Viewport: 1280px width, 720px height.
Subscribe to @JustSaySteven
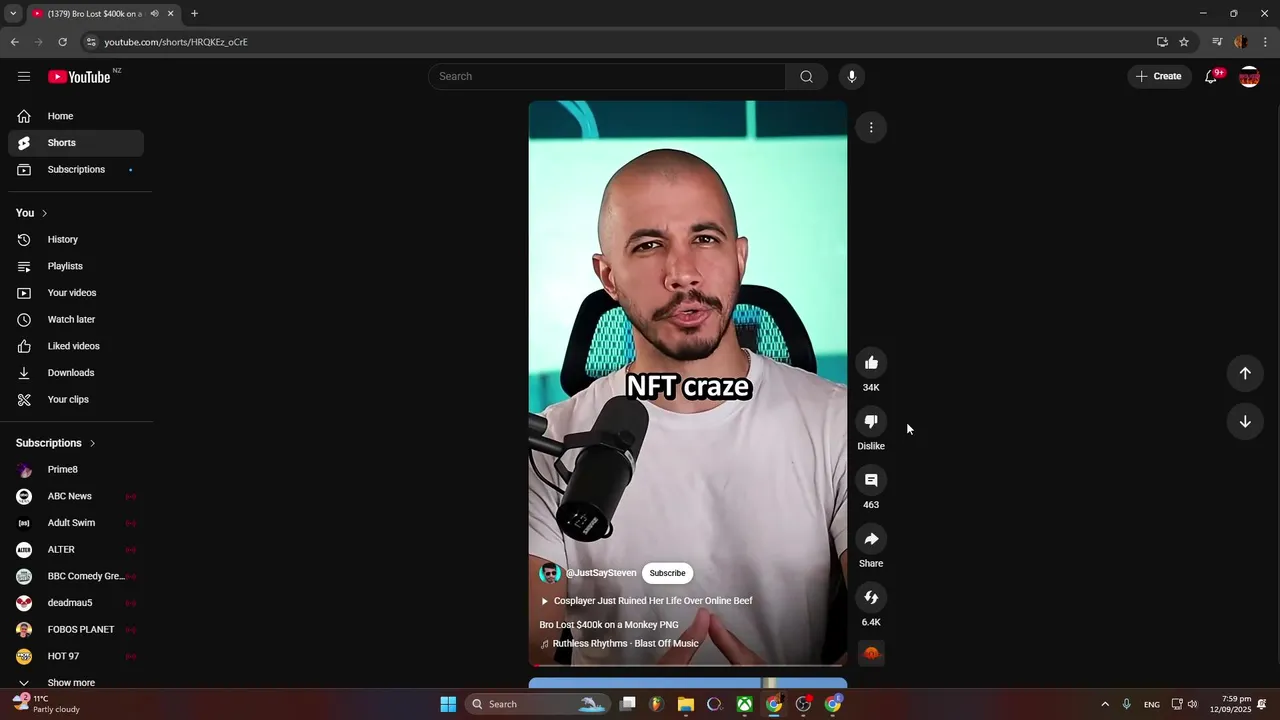[667, 573]
